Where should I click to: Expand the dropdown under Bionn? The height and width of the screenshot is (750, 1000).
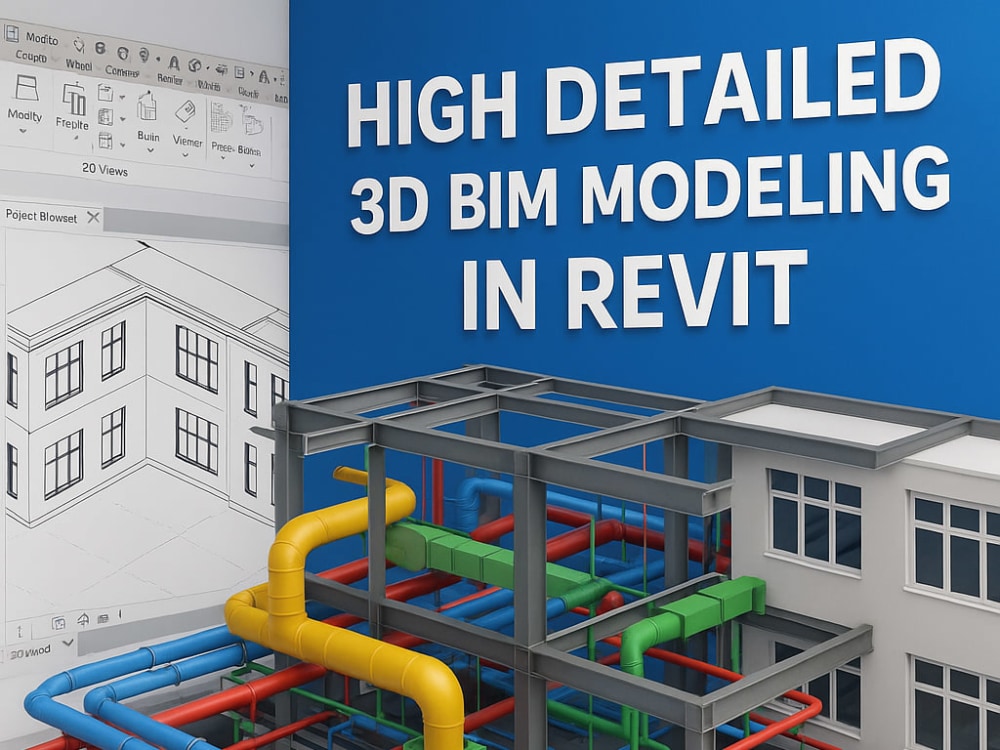click(x=251, y=165)
